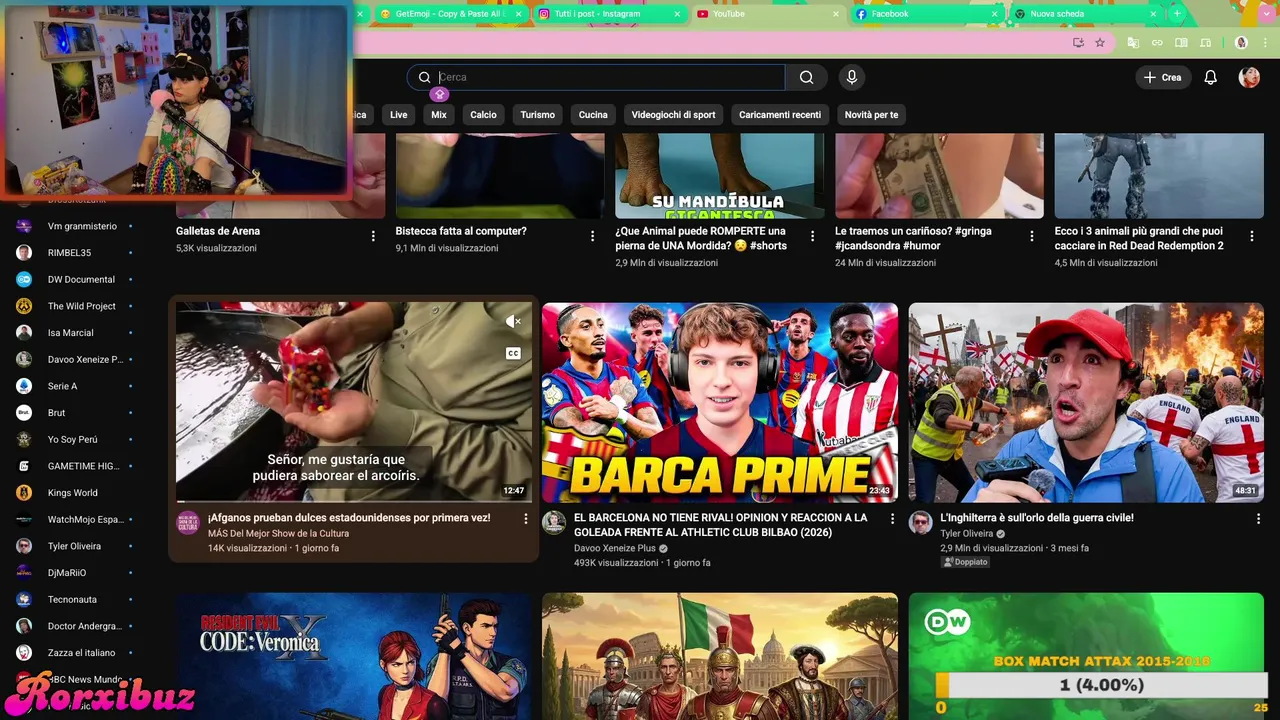Open Chrome three-dot menu
The height and width of the screenshot is (720, 1280).
tap(1263, 43)
